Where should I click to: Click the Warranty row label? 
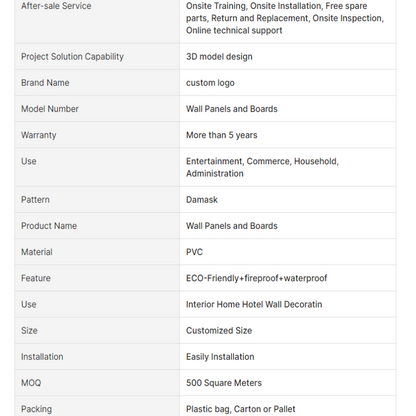click(x=39, y=135)
